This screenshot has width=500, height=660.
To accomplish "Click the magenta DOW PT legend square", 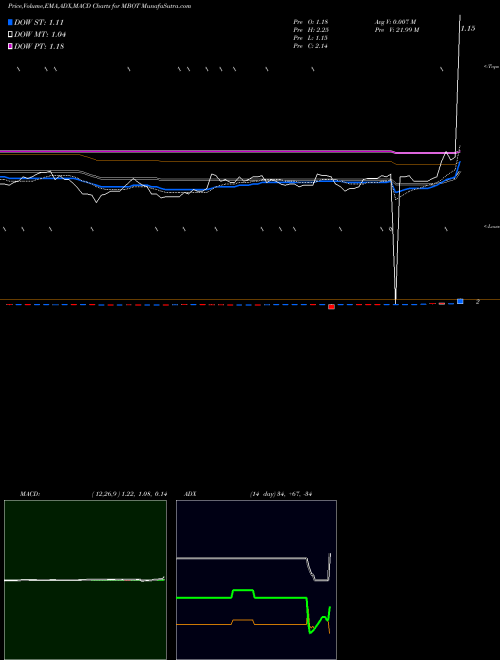I will point(11,46).
